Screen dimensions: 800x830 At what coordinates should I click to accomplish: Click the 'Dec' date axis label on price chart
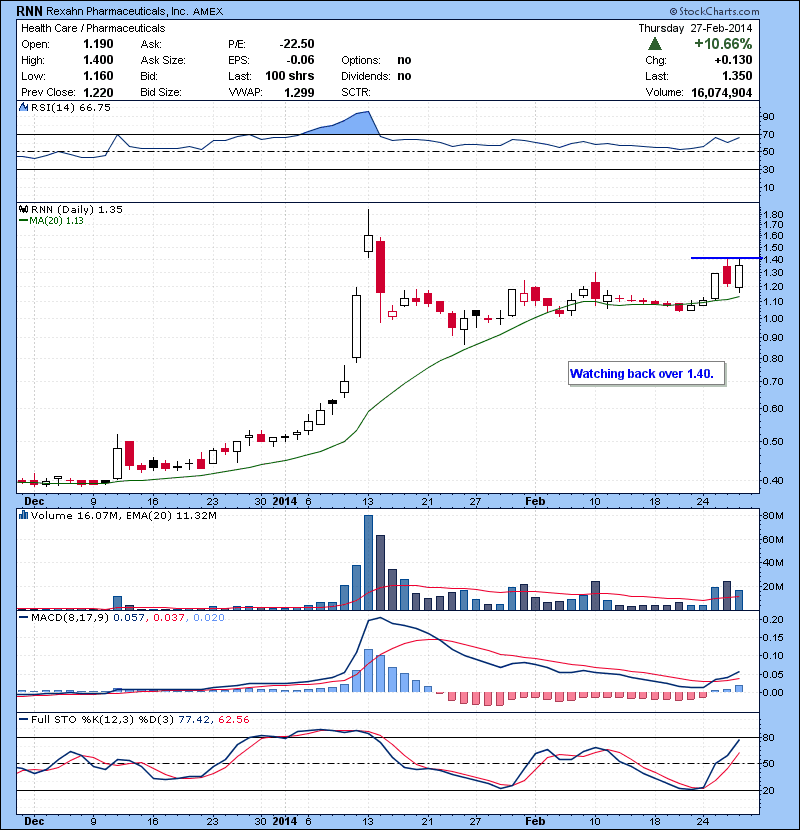[x=34, y=501]
